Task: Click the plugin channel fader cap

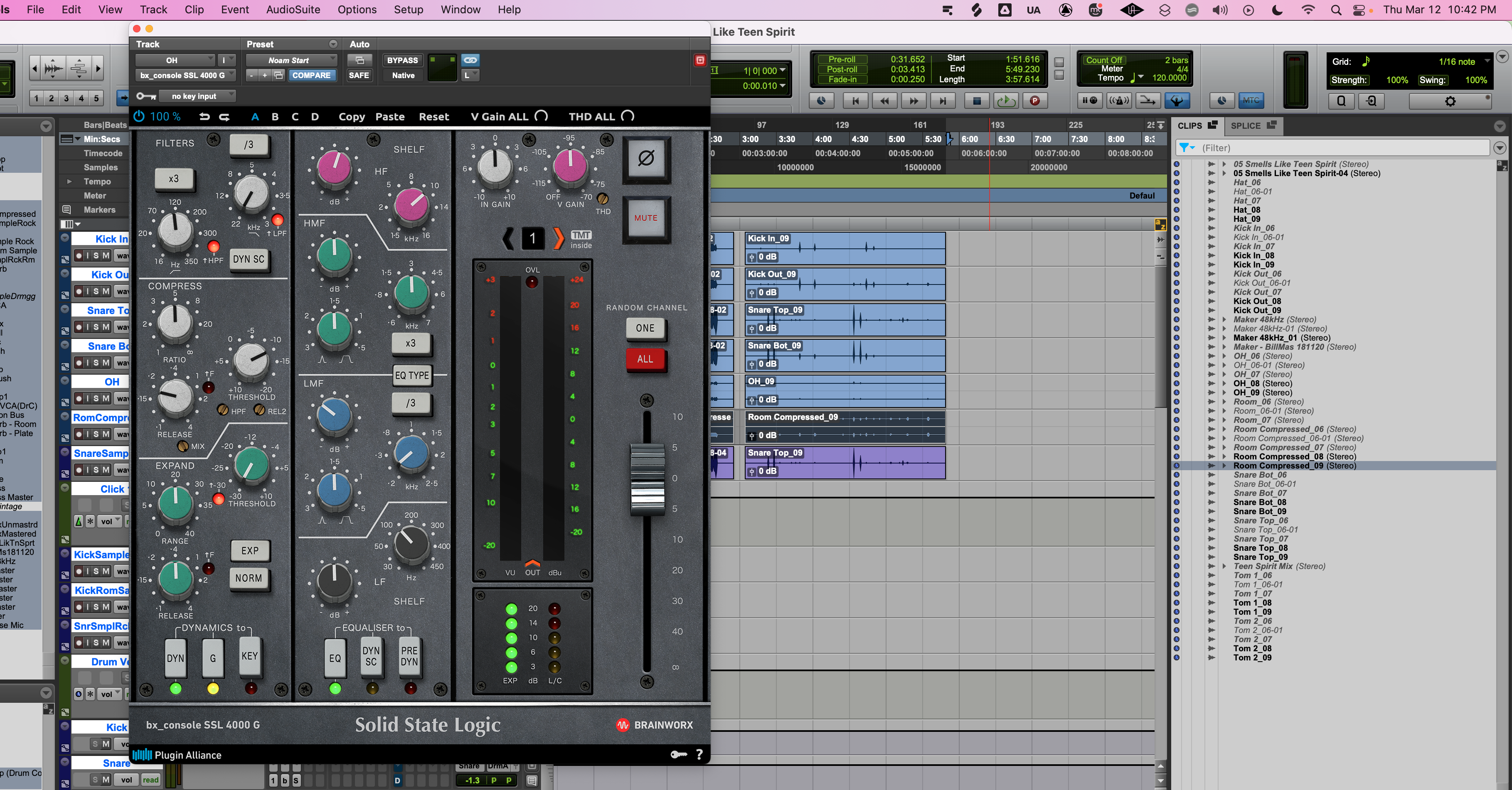Action: tap(647, 480)
